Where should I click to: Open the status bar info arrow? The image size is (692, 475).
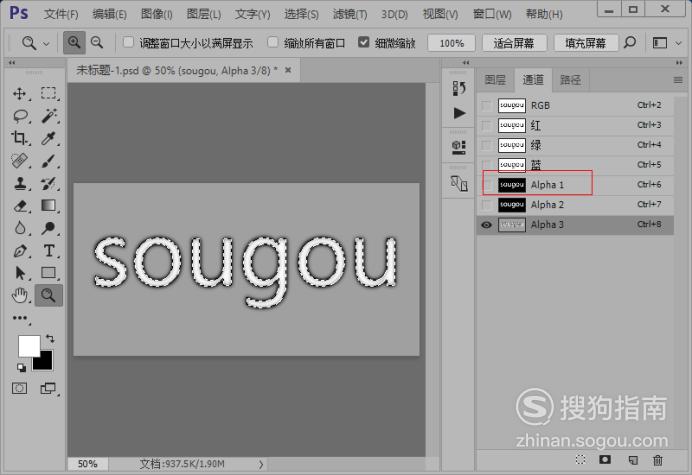click(x=261, y=464)
